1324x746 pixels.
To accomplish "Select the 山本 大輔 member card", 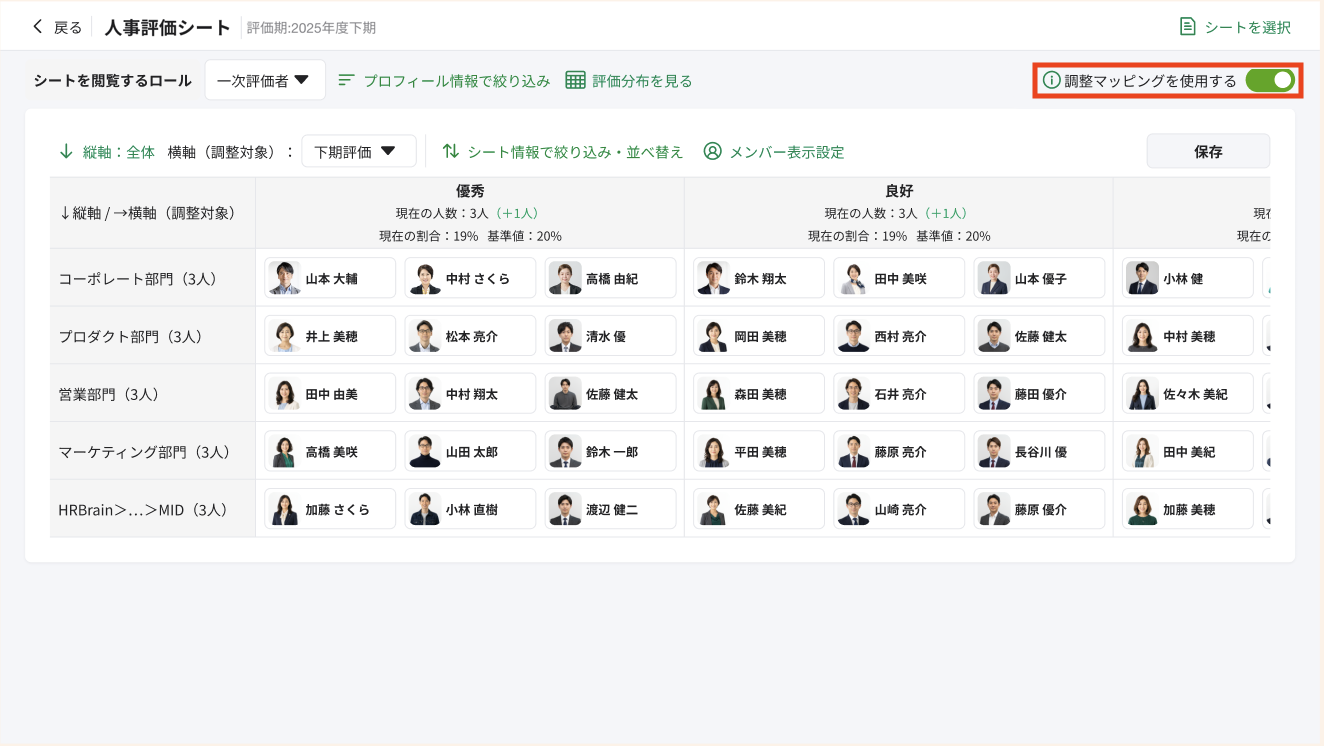I will coord(329,277).
